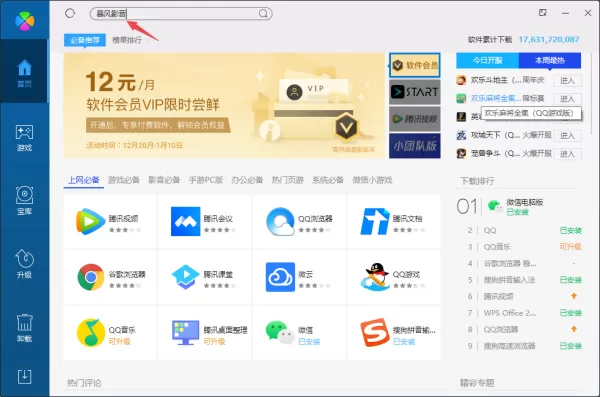Select the 系统必备 category tab
600x397 pixels.
point(328,180)
